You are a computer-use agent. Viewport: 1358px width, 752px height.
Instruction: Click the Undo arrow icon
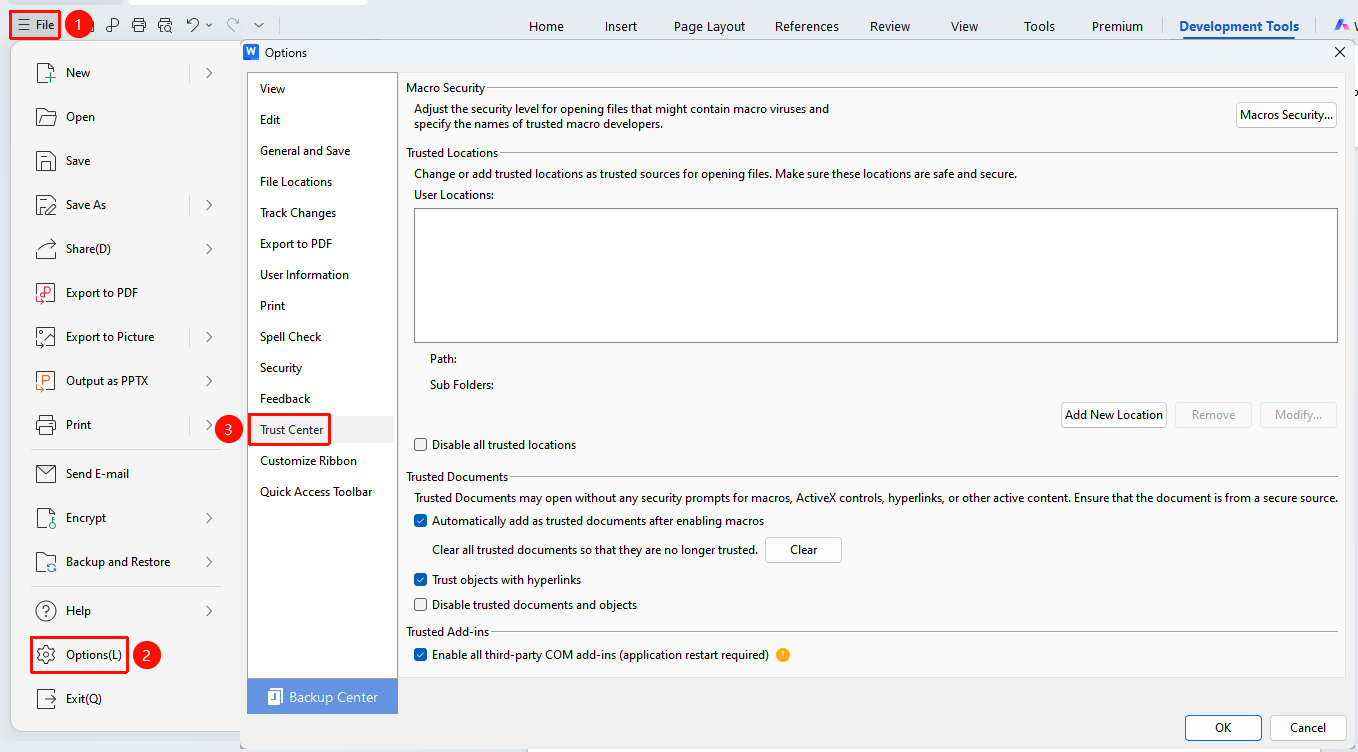click(x=194, y=25)
